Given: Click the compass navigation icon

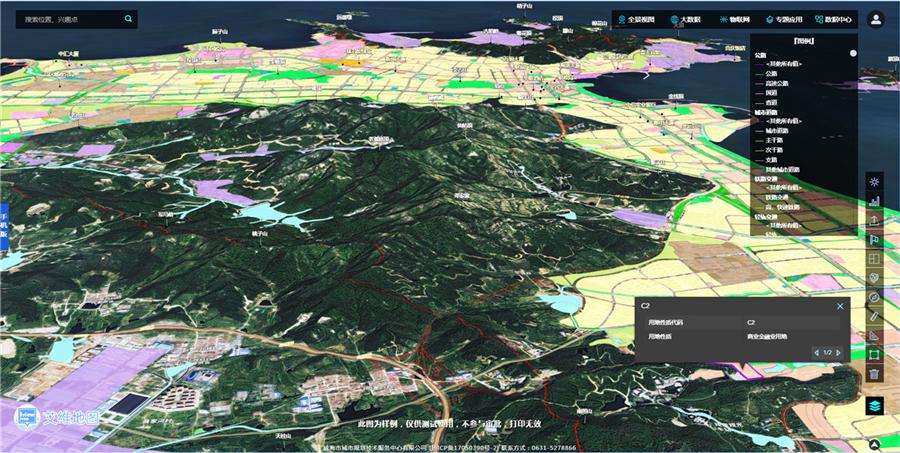Looking at the screenshot, I should [874, 297].
